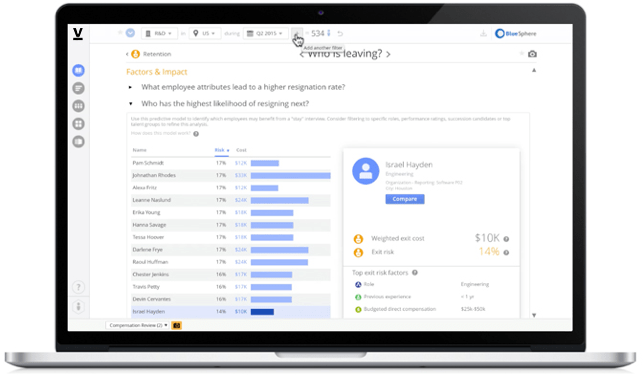Toggle the favorite star near the camera
Viewport: 643px width, 375px height.
coord(521,53)
